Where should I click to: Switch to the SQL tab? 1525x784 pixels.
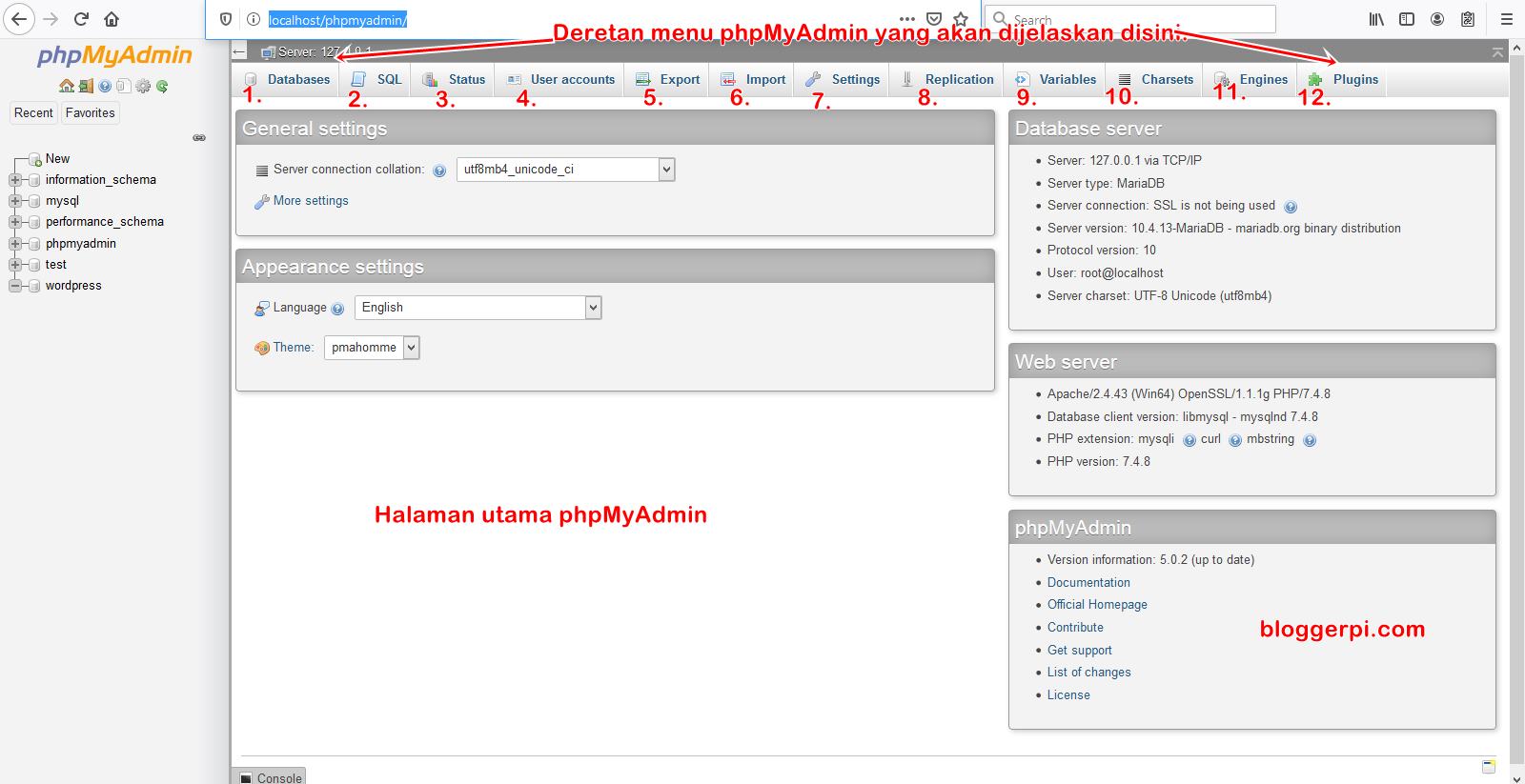click(x=376, y=80)
